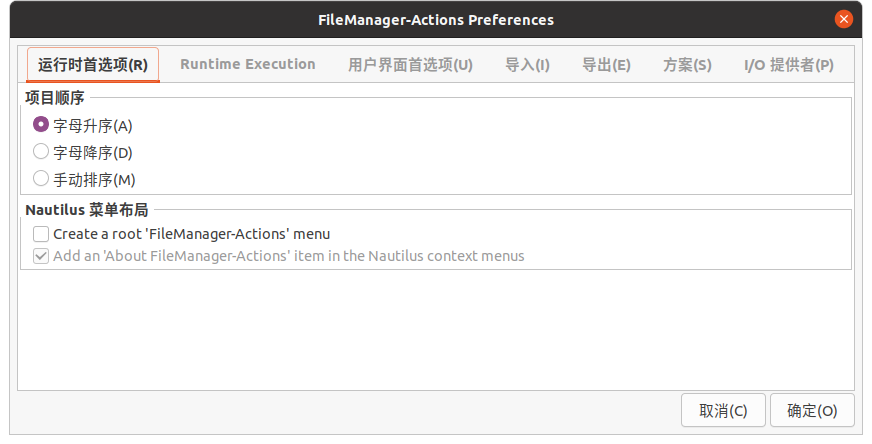
Task: Choose the 字母降序(D) sort option
Action: coord(41,152)
